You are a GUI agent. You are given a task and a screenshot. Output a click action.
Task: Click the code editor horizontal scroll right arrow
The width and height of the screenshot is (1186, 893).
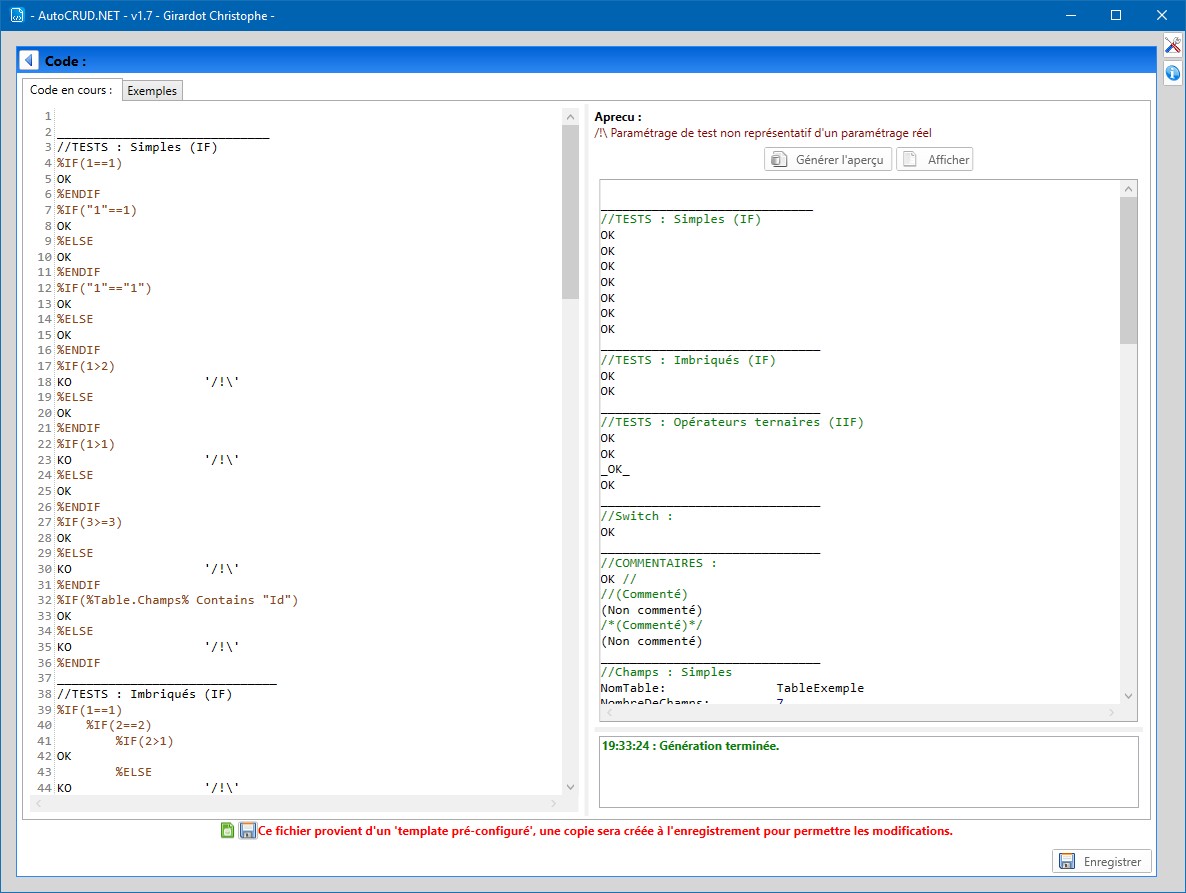tap(554, 803)
